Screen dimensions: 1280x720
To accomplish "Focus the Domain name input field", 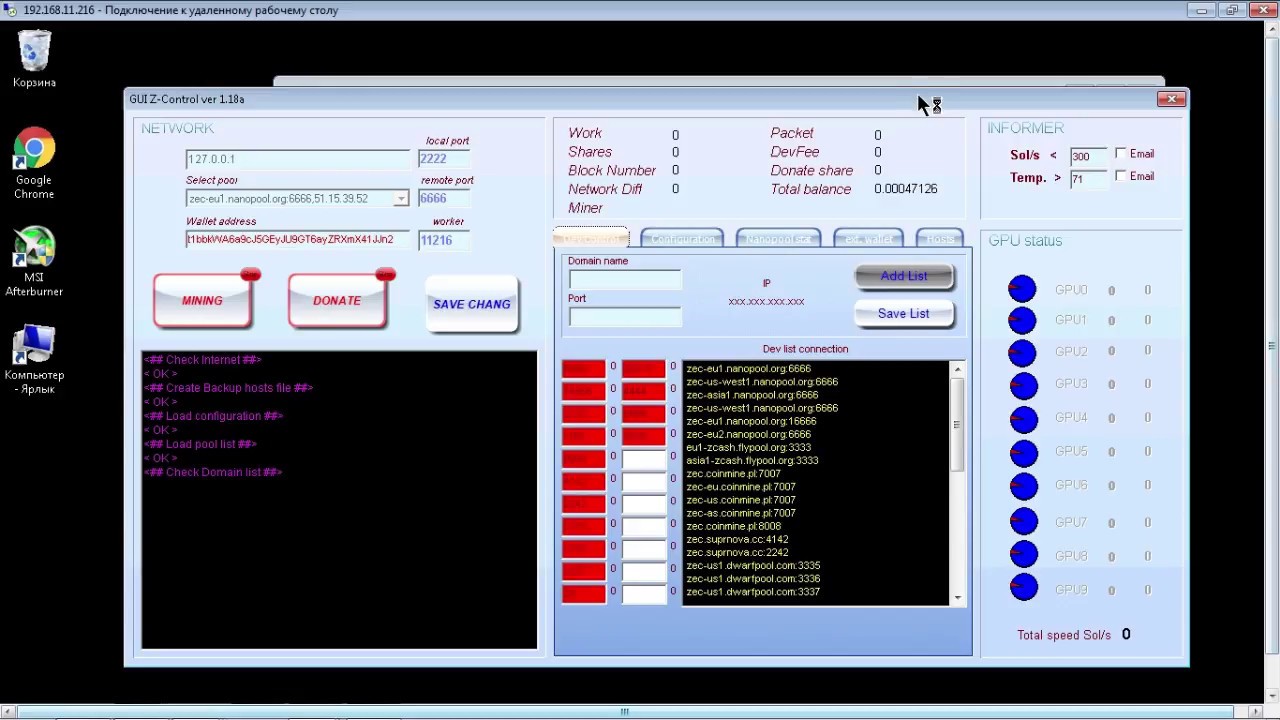I will [x=625, y=279].
